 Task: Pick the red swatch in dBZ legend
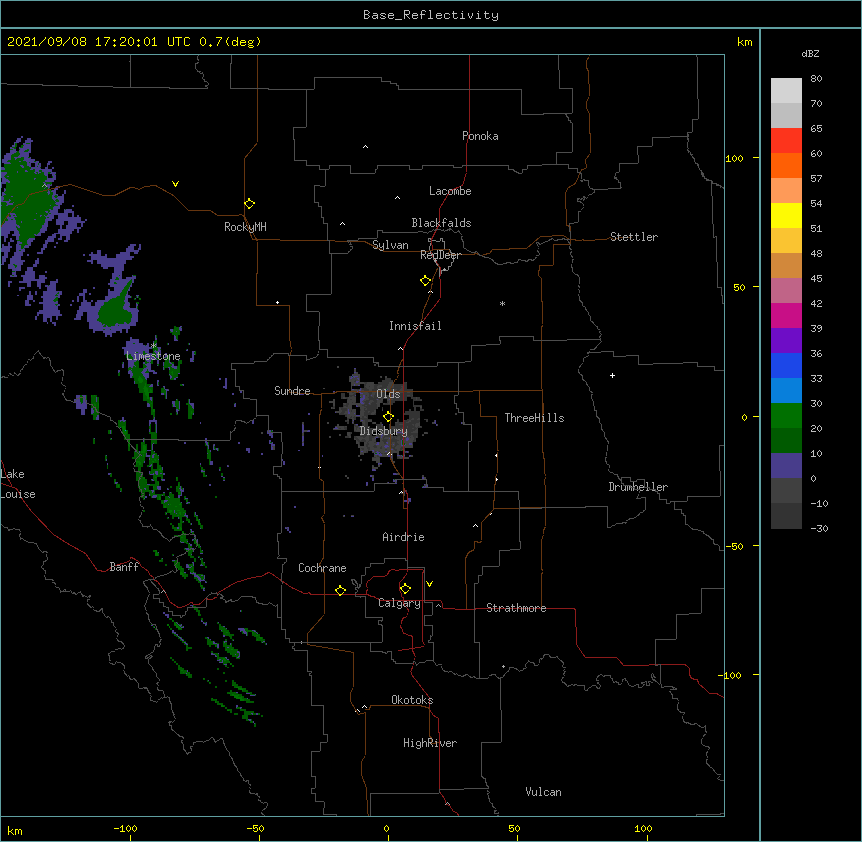point(786,140)
